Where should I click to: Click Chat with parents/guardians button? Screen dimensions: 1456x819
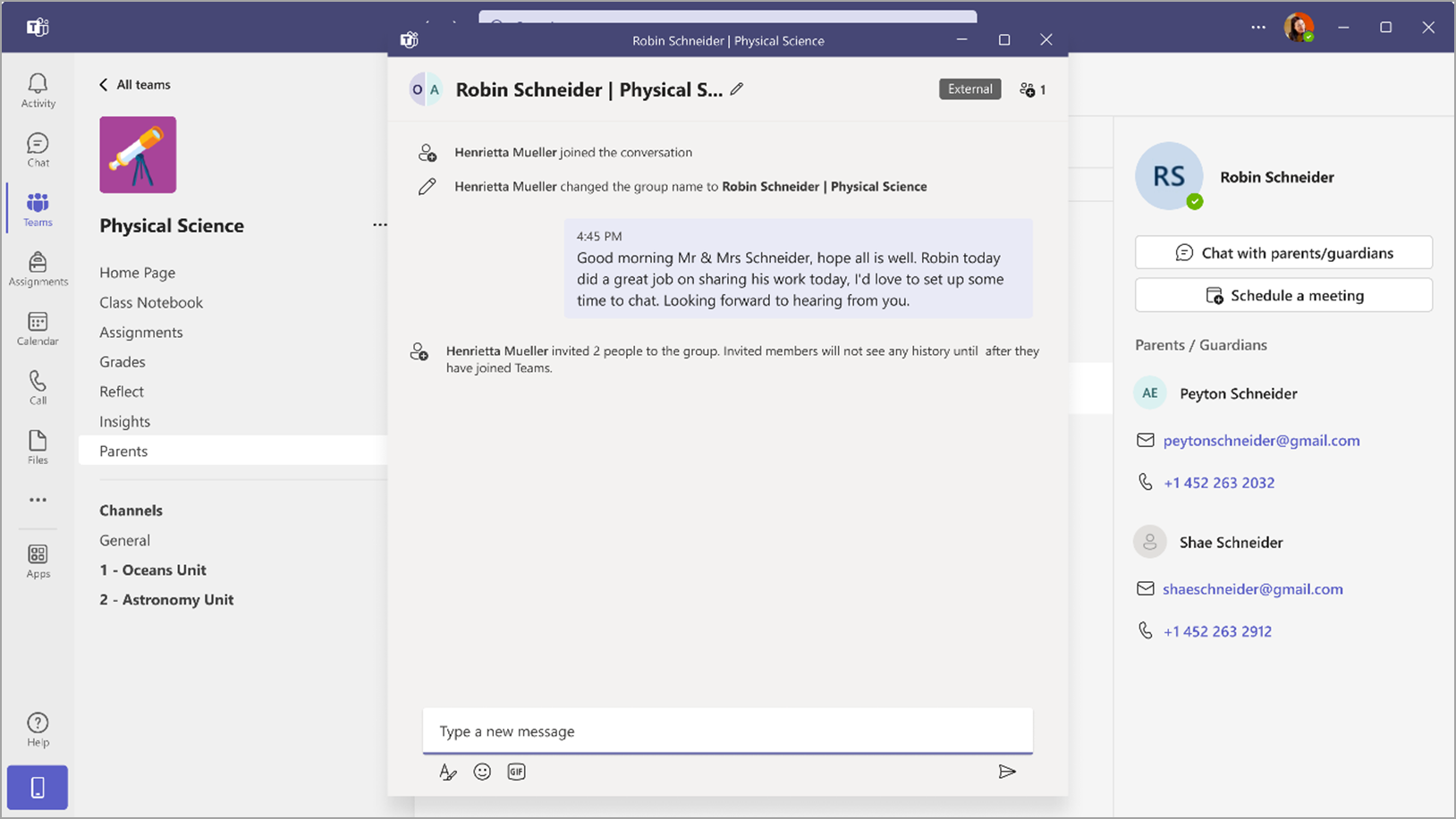1283,253
